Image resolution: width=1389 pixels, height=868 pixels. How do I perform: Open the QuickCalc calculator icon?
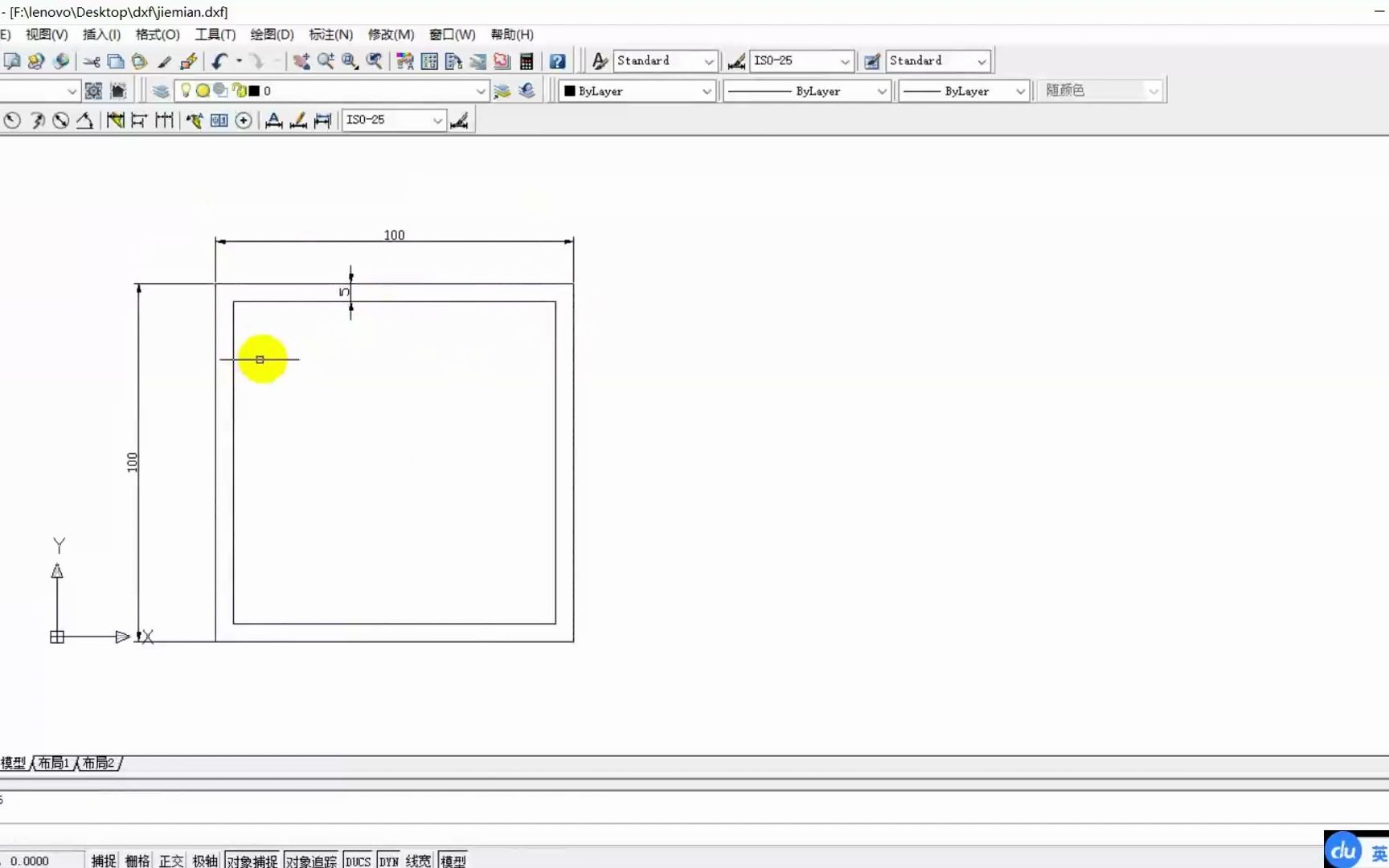pyautogui.click(x=527, y=61)
